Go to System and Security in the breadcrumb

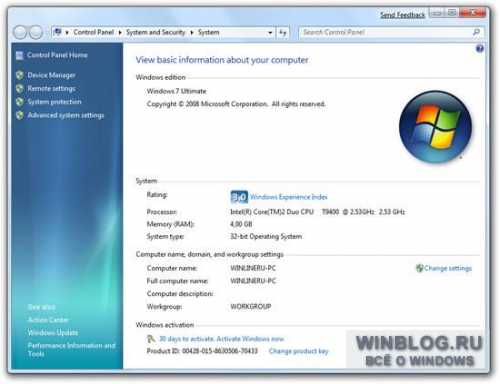pyautogui.click(x=155, y=32)
